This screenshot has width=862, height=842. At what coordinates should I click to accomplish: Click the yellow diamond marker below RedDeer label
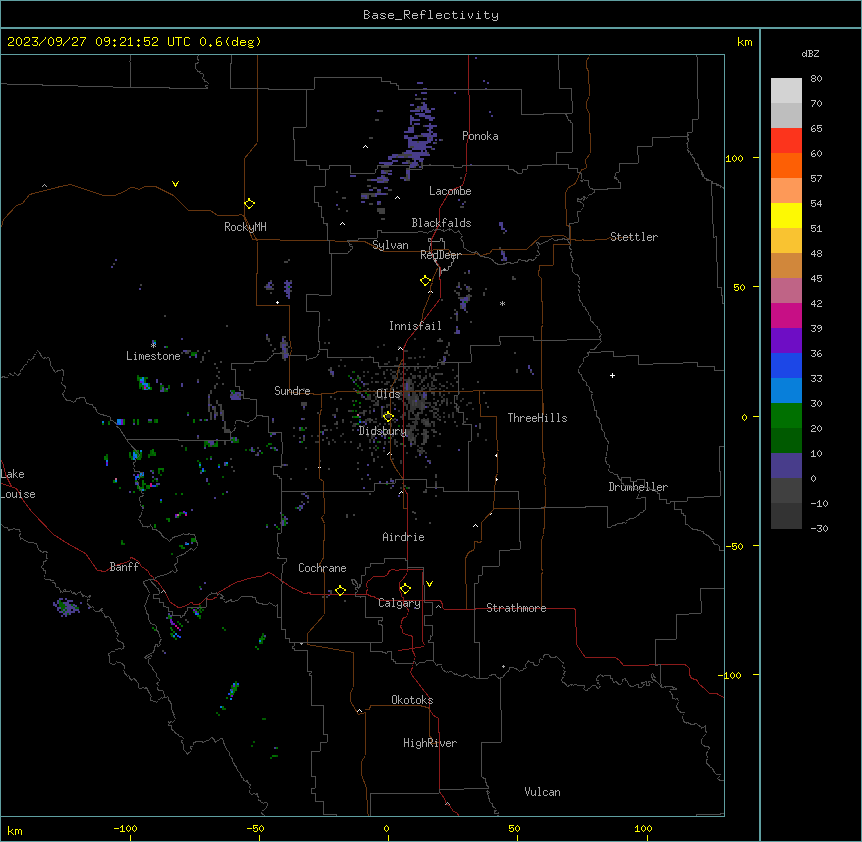[426, 281]
